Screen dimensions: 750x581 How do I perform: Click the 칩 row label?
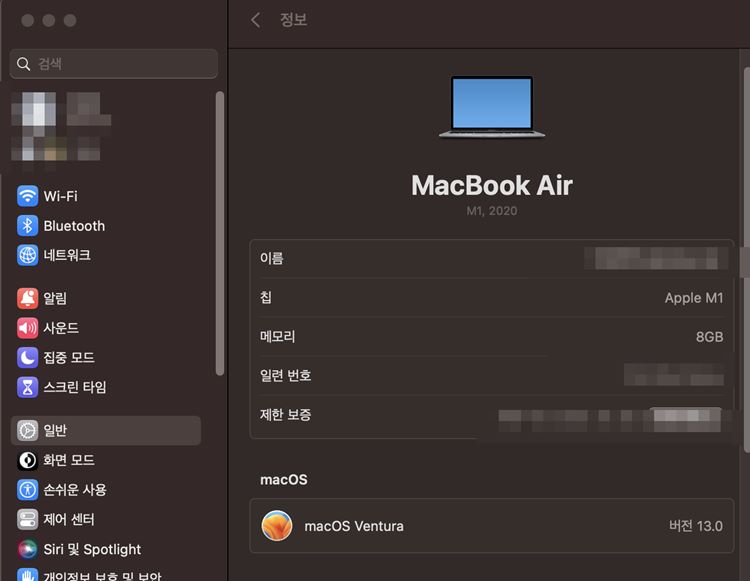[x=265, y=297]
